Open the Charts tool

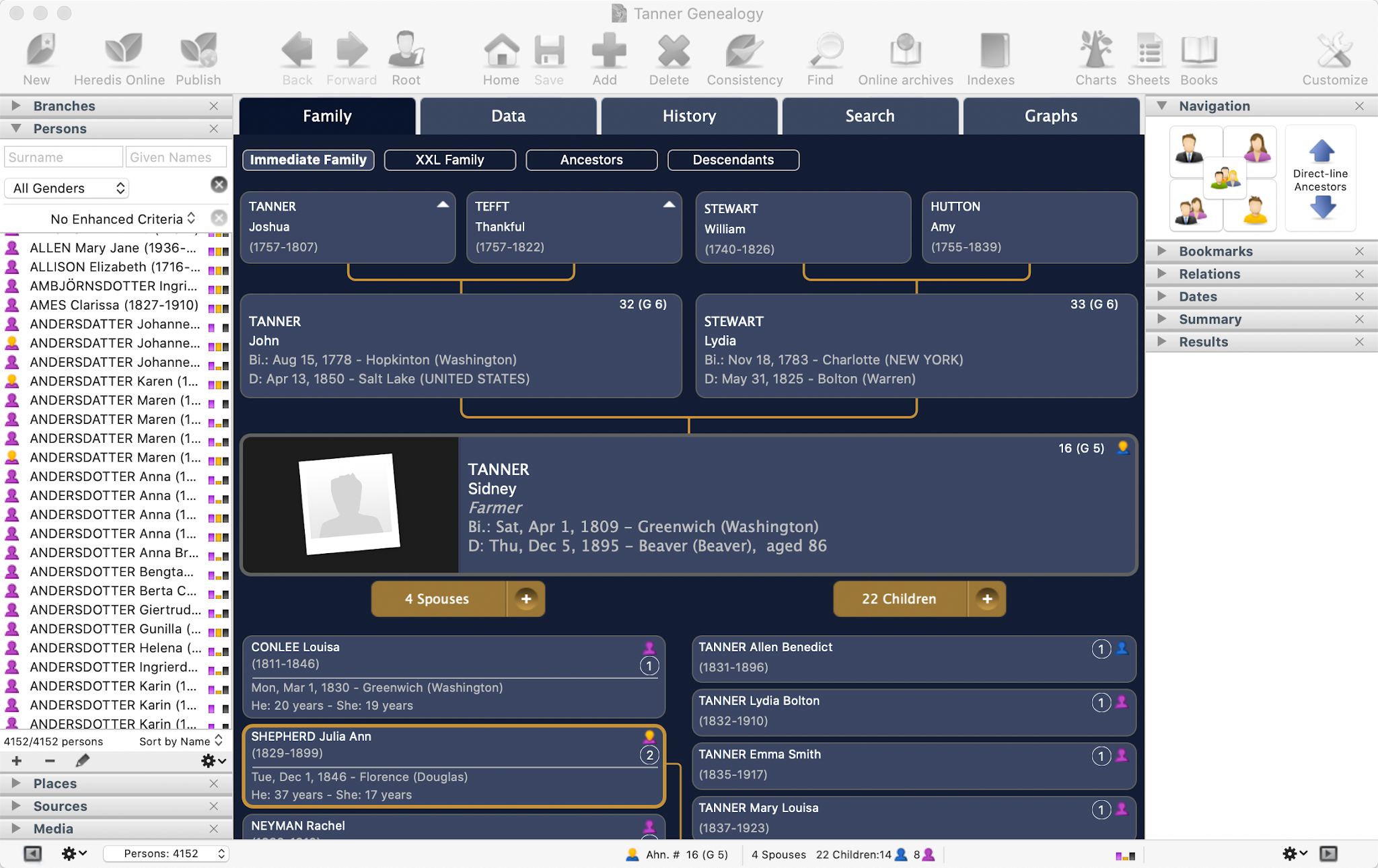point(1095,57)
